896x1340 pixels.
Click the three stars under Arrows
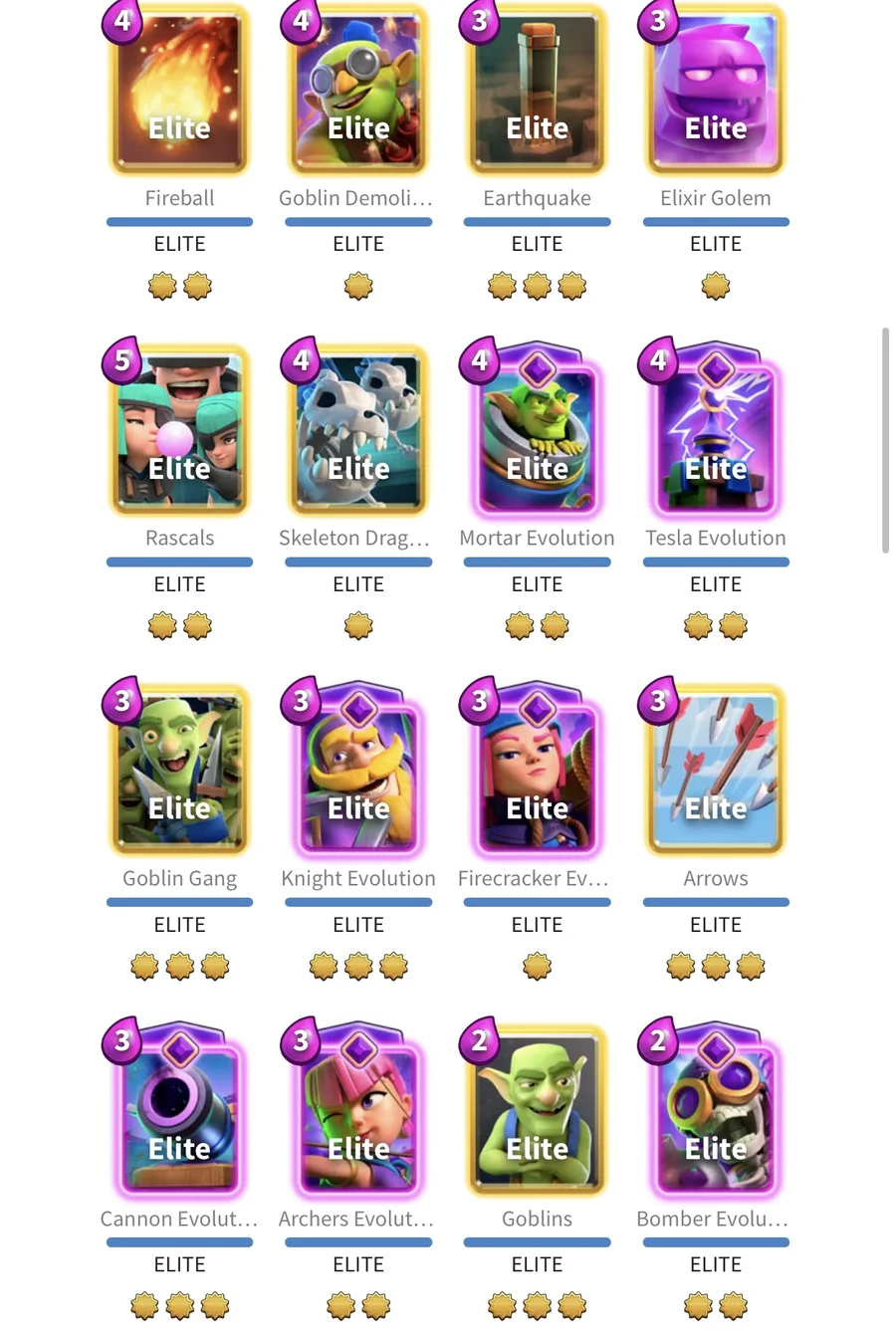(716, 966)
